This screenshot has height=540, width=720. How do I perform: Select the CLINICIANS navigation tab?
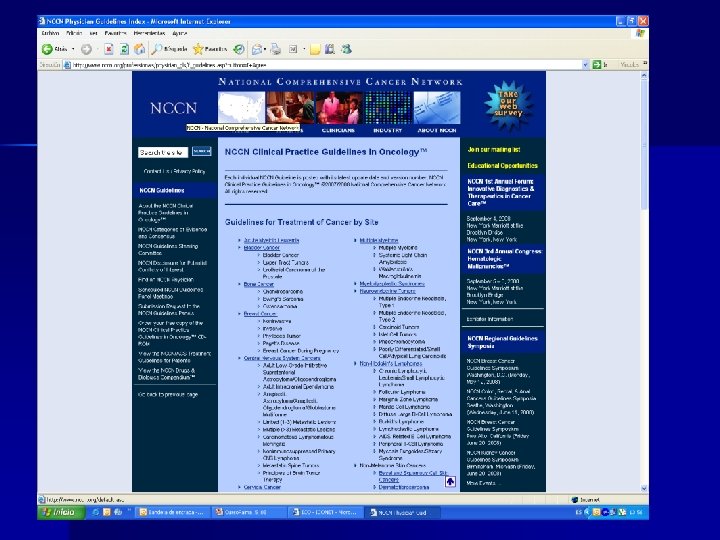pos(338,130)
